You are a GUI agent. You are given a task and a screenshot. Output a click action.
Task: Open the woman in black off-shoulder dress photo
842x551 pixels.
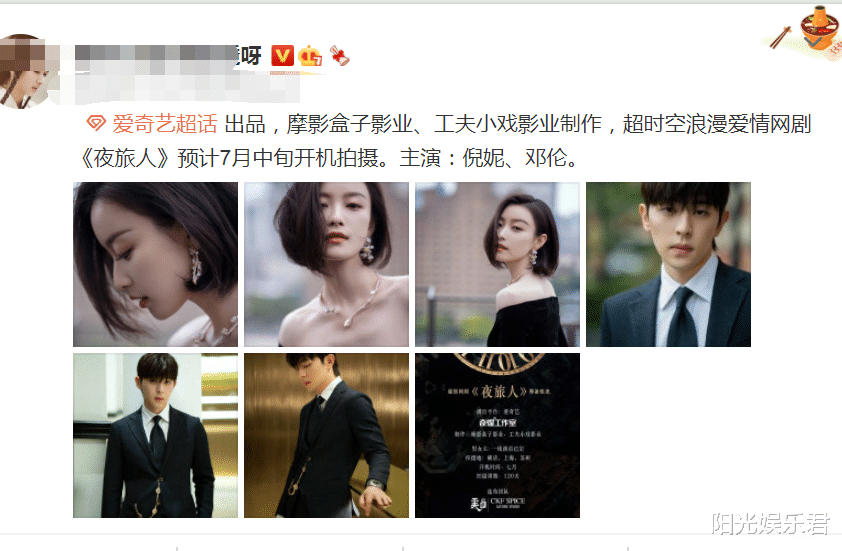(x=497, y=264)
